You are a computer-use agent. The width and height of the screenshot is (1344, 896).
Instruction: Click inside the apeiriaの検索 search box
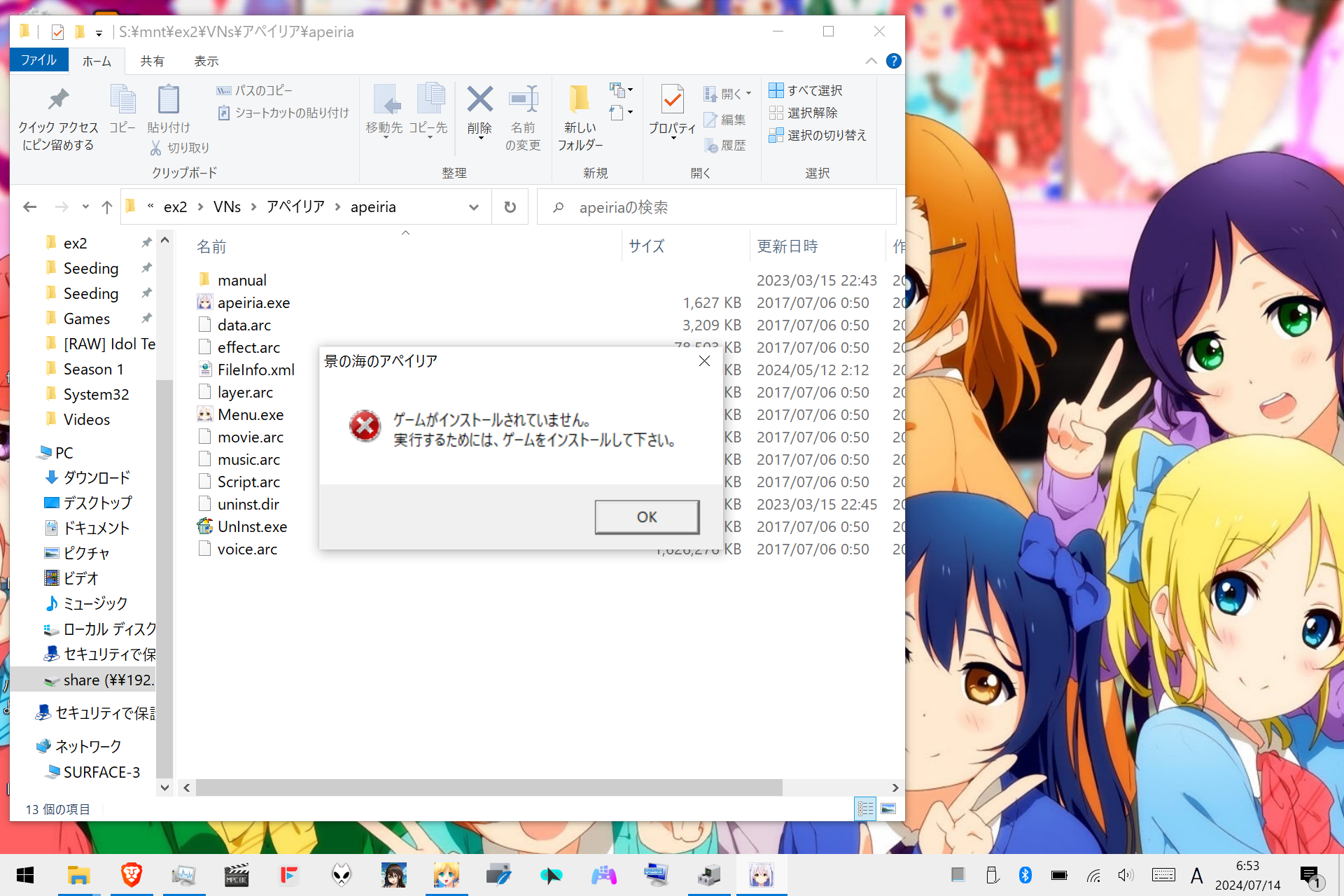point(700,207)
